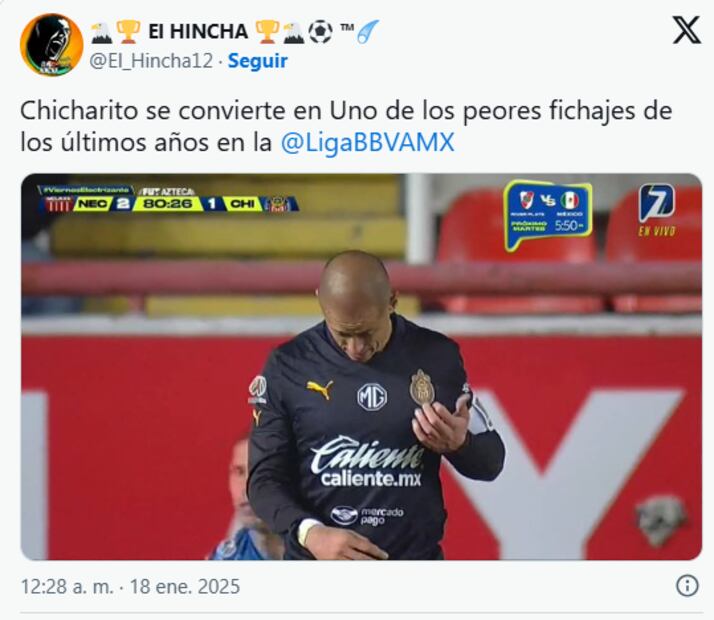The height and width of the screenshot is (620, 714).
Task: Click the comet emoji after display name
Action: (x=368, y=32)
